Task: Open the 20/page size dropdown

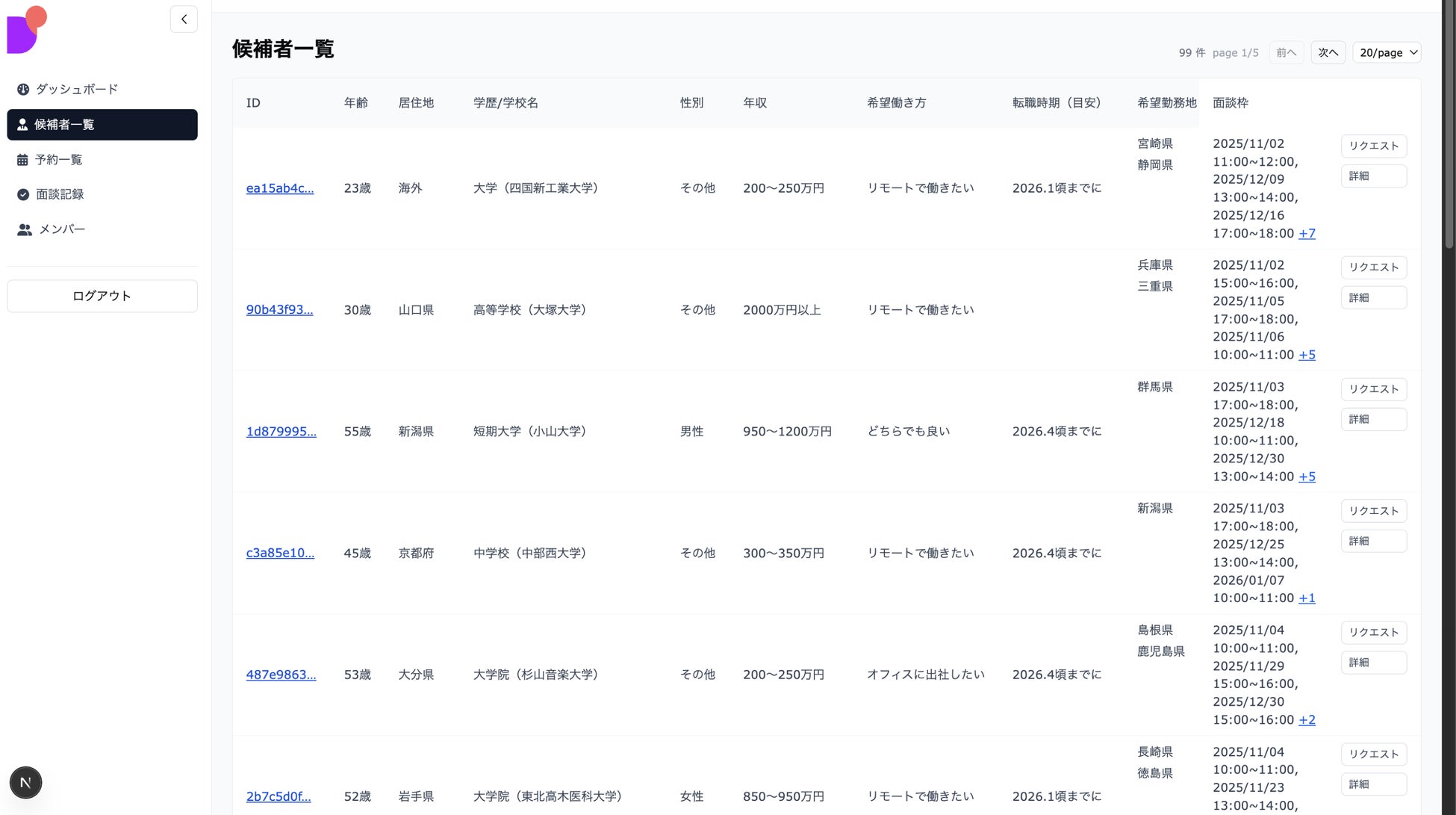Action: (x=1387, y=52)
